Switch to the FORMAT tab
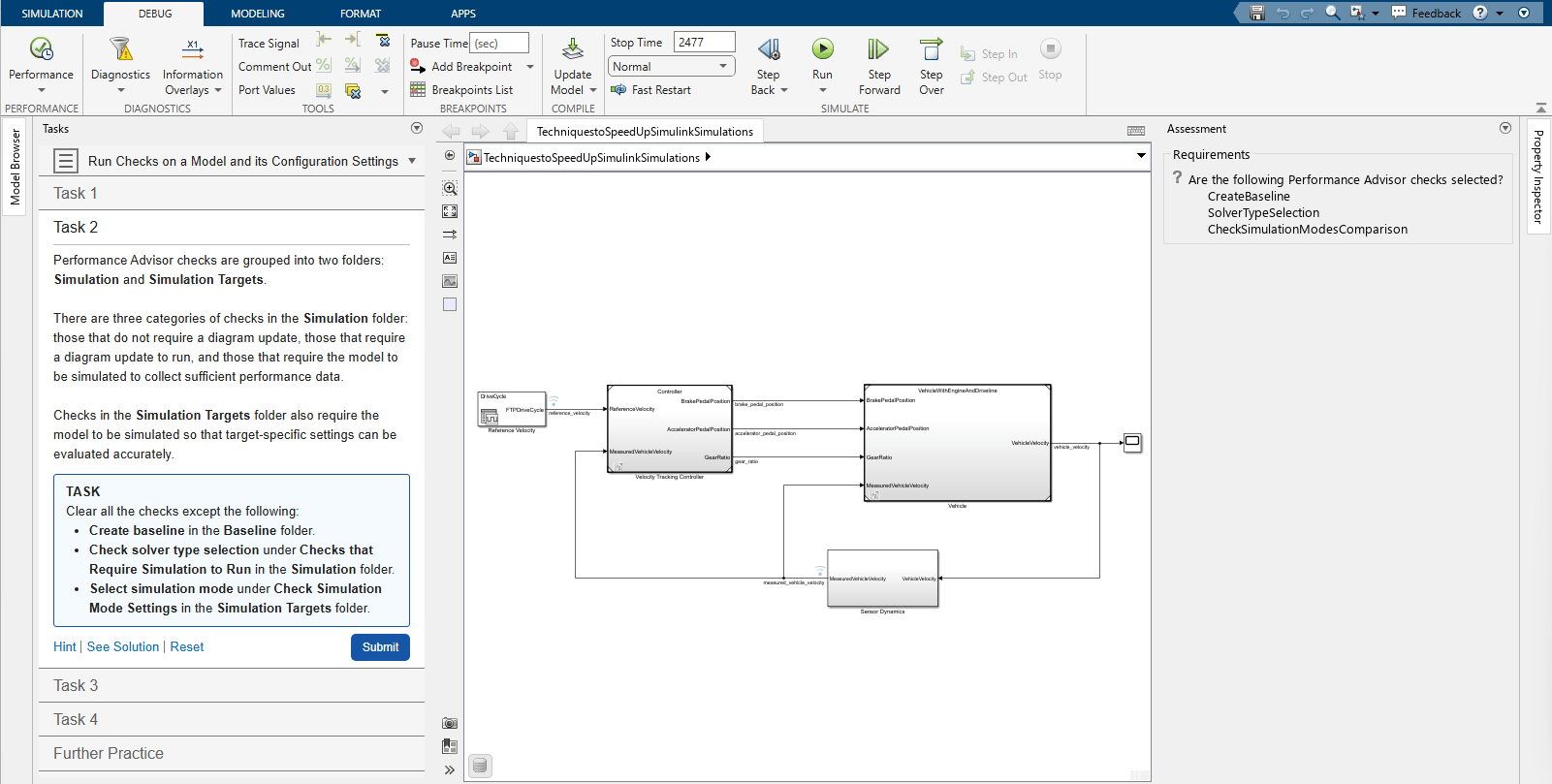The image size is (1552, 784). pyautogui.click(x=361, y=14)
